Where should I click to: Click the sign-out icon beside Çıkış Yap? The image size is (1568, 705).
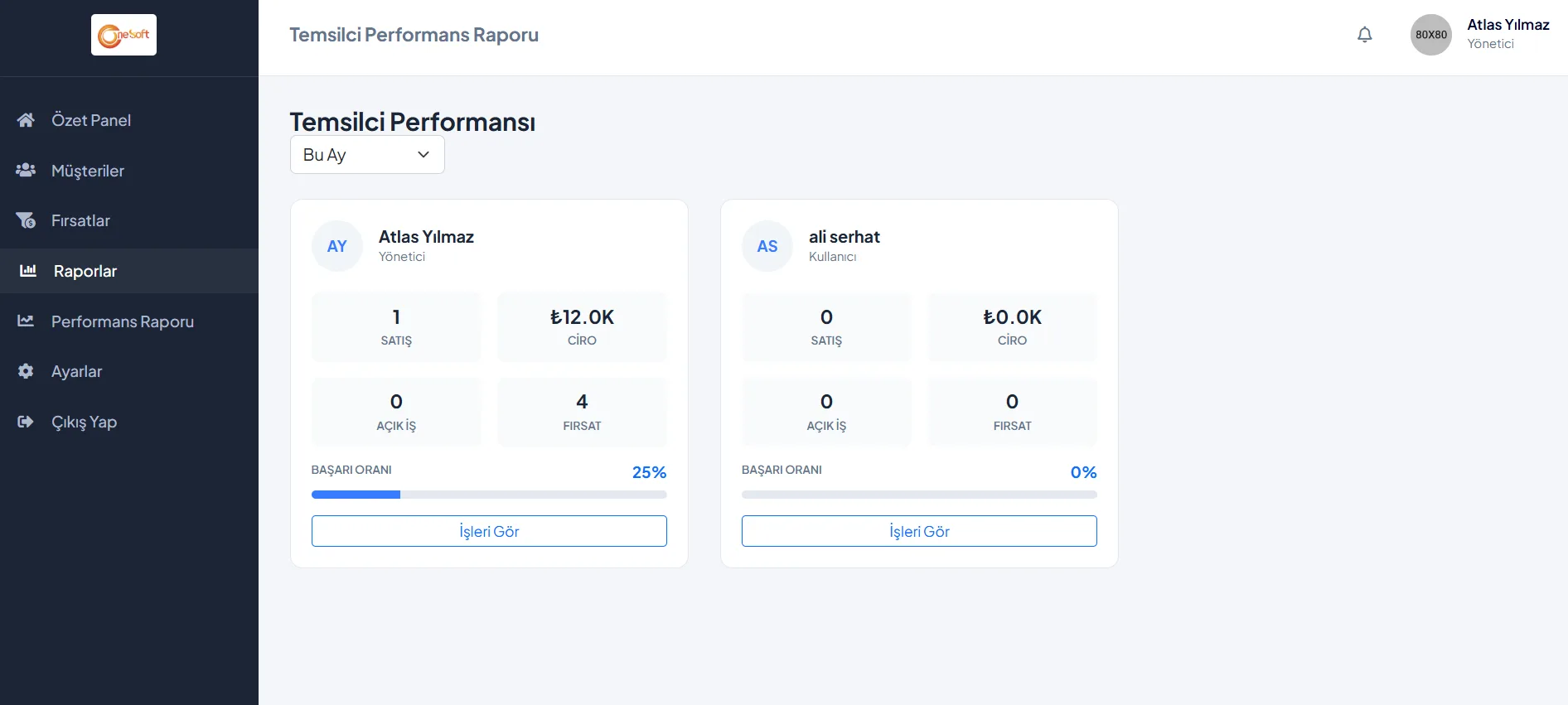point(26,422)
